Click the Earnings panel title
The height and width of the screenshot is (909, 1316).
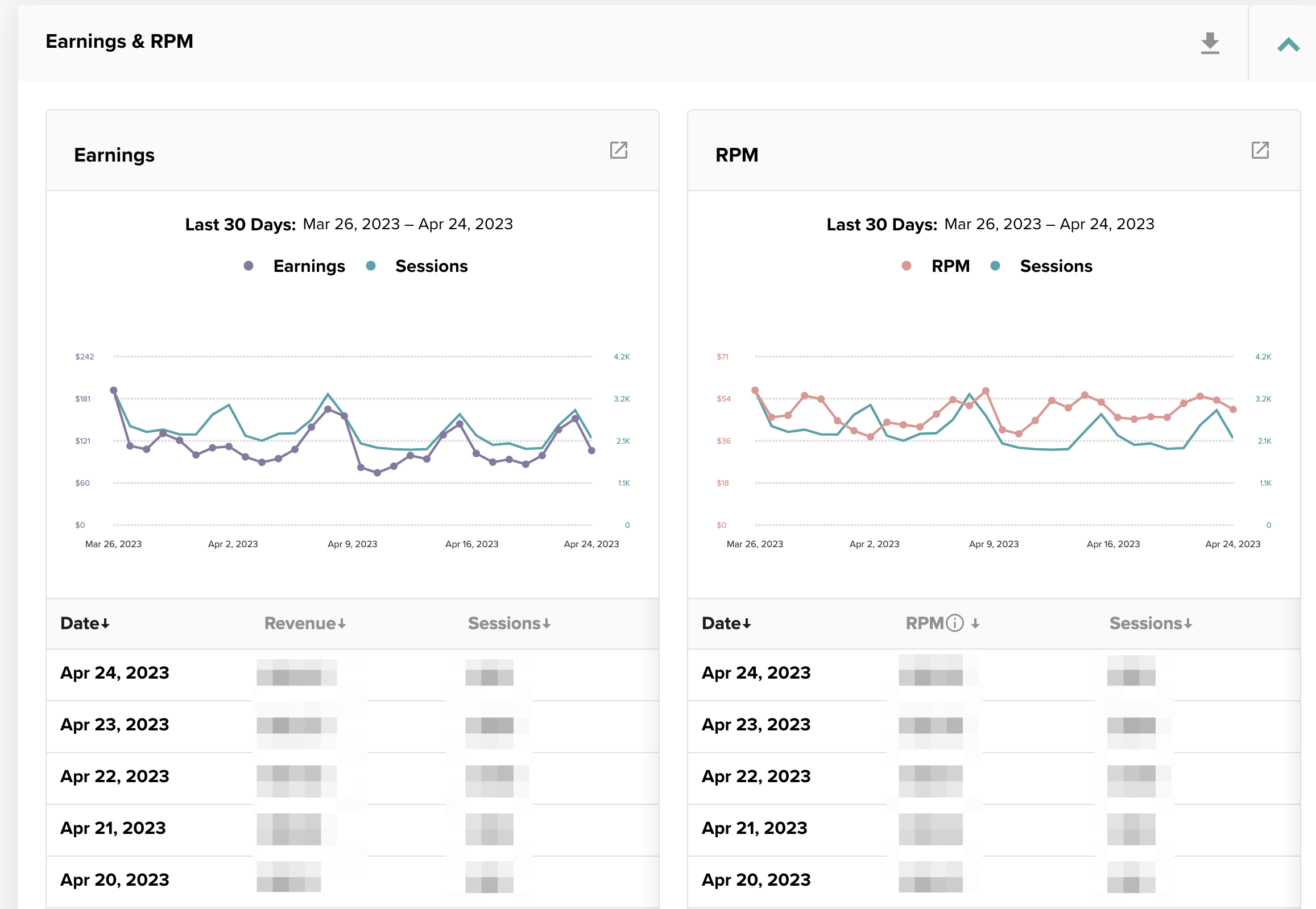(x=114, y=155)
